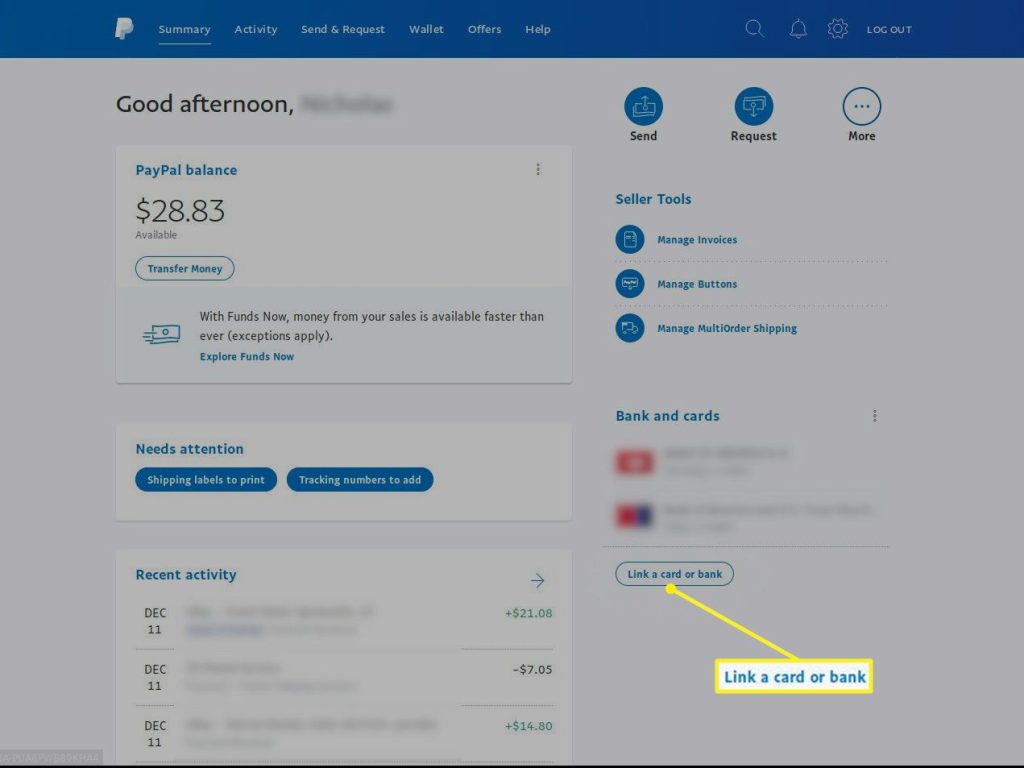Open the Offers tab
The width and height of the screenshot is (1024, 768).
point(485,29)
